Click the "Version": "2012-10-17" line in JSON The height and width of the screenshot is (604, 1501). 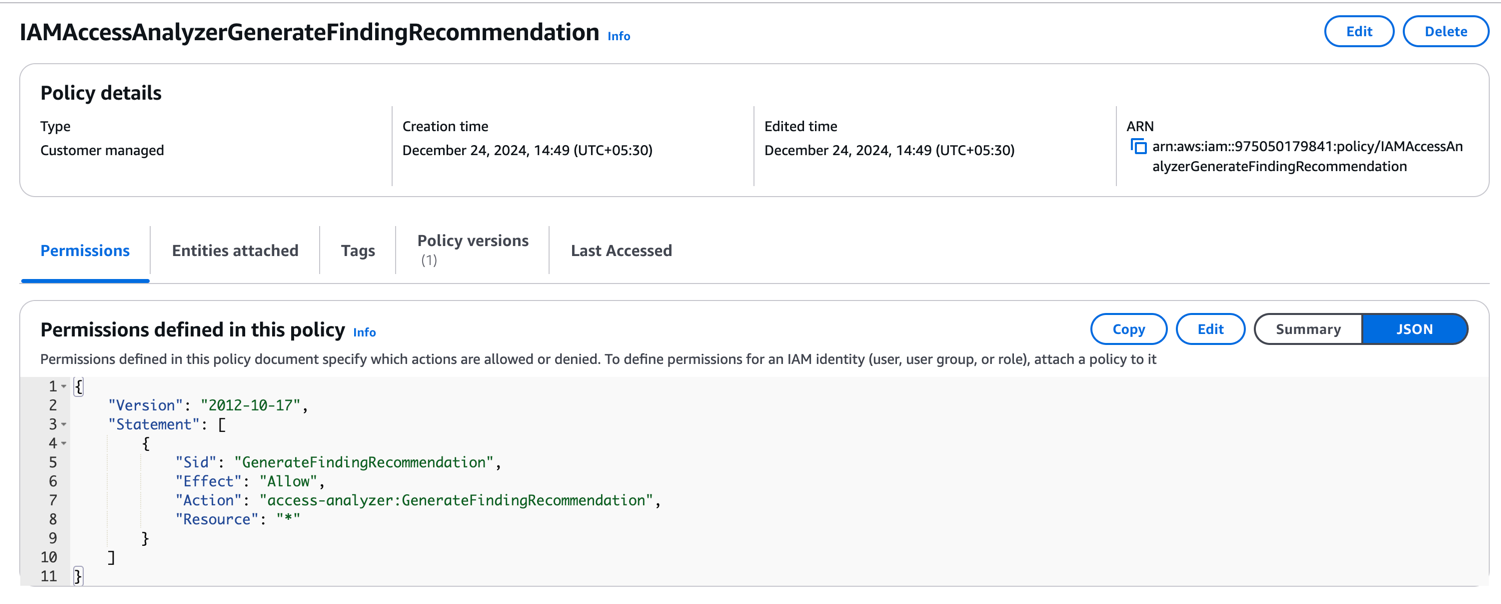[208, 406]
